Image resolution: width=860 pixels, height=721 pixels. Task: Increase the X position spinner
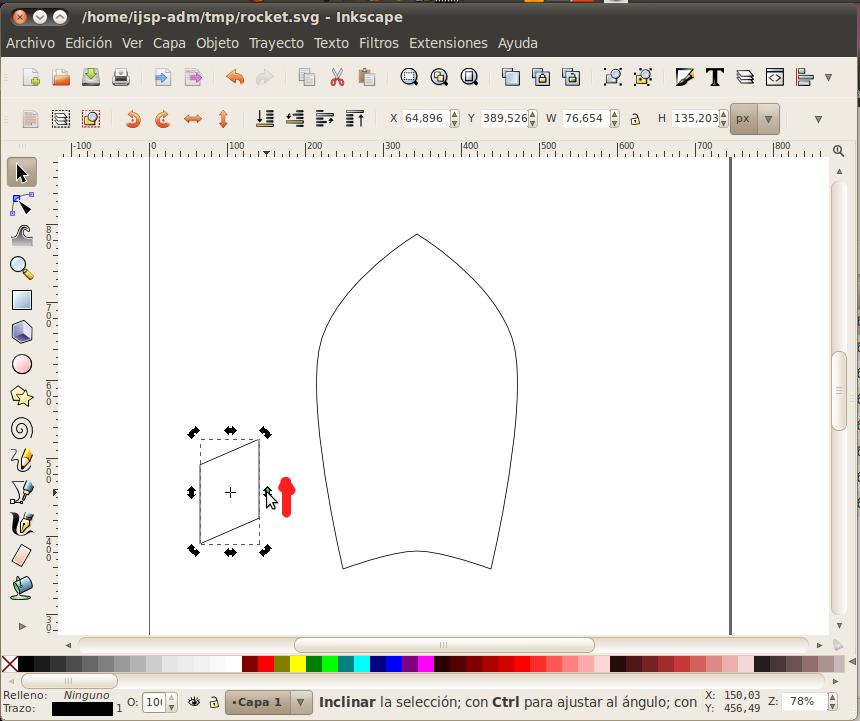tap(454, 114)
